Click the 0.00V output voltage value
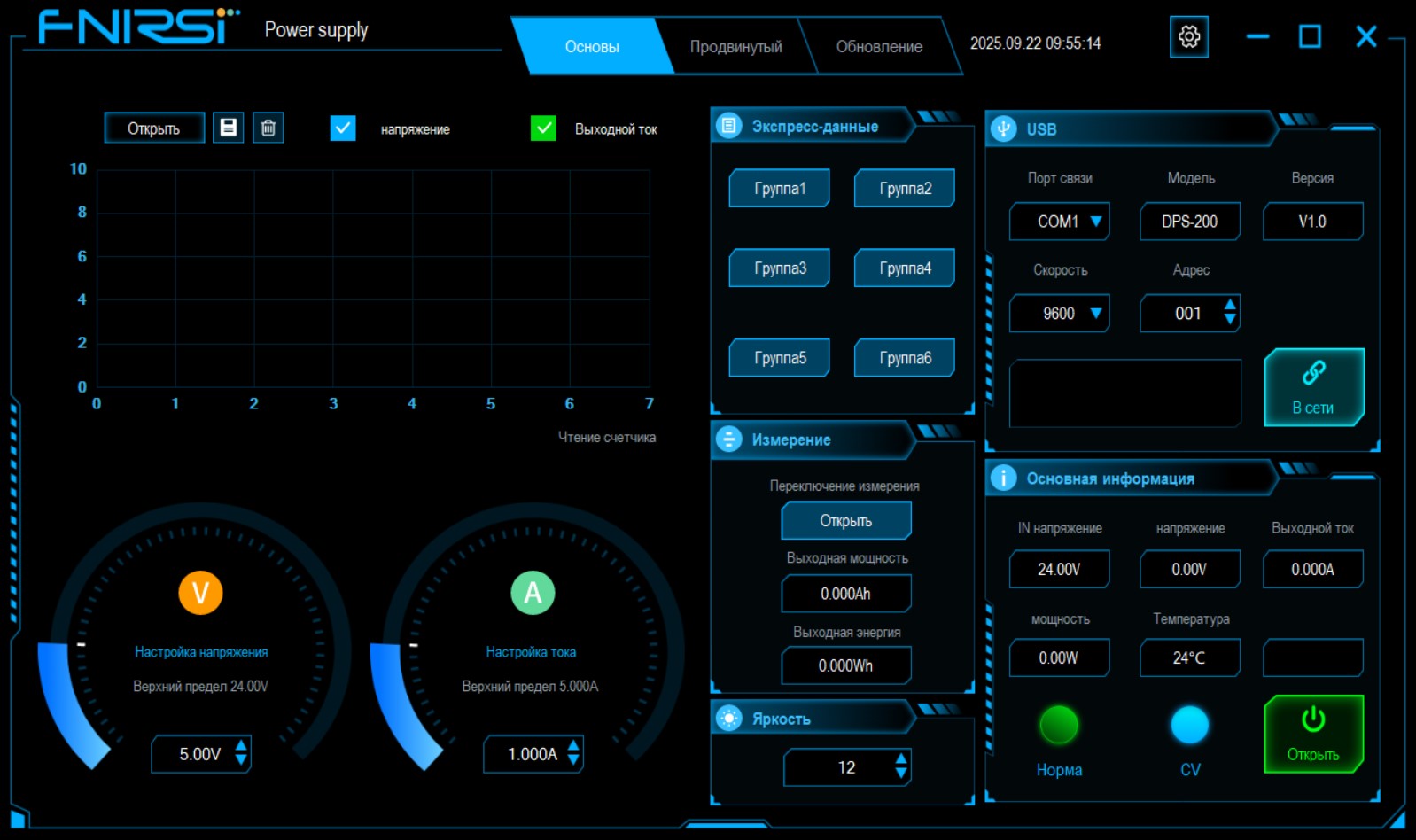 coord(1190,569)
